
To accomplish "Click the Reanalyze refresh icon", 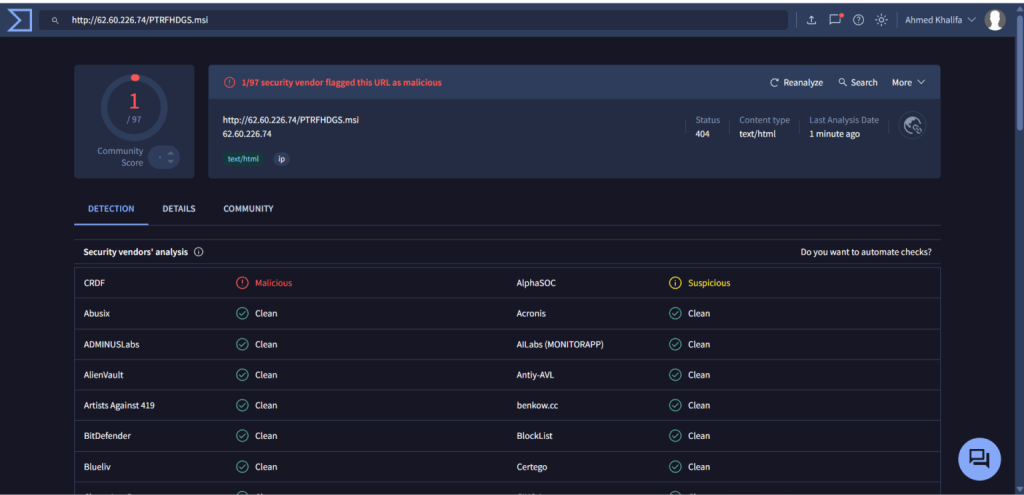I will click(x=774, y=83).
